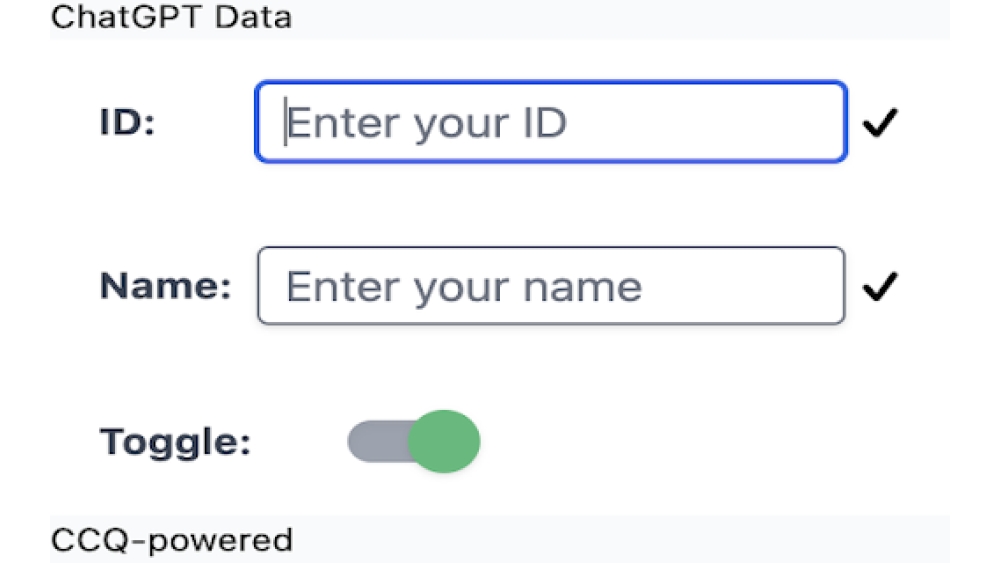Place cursor in the Name input field

coord(550,286)
